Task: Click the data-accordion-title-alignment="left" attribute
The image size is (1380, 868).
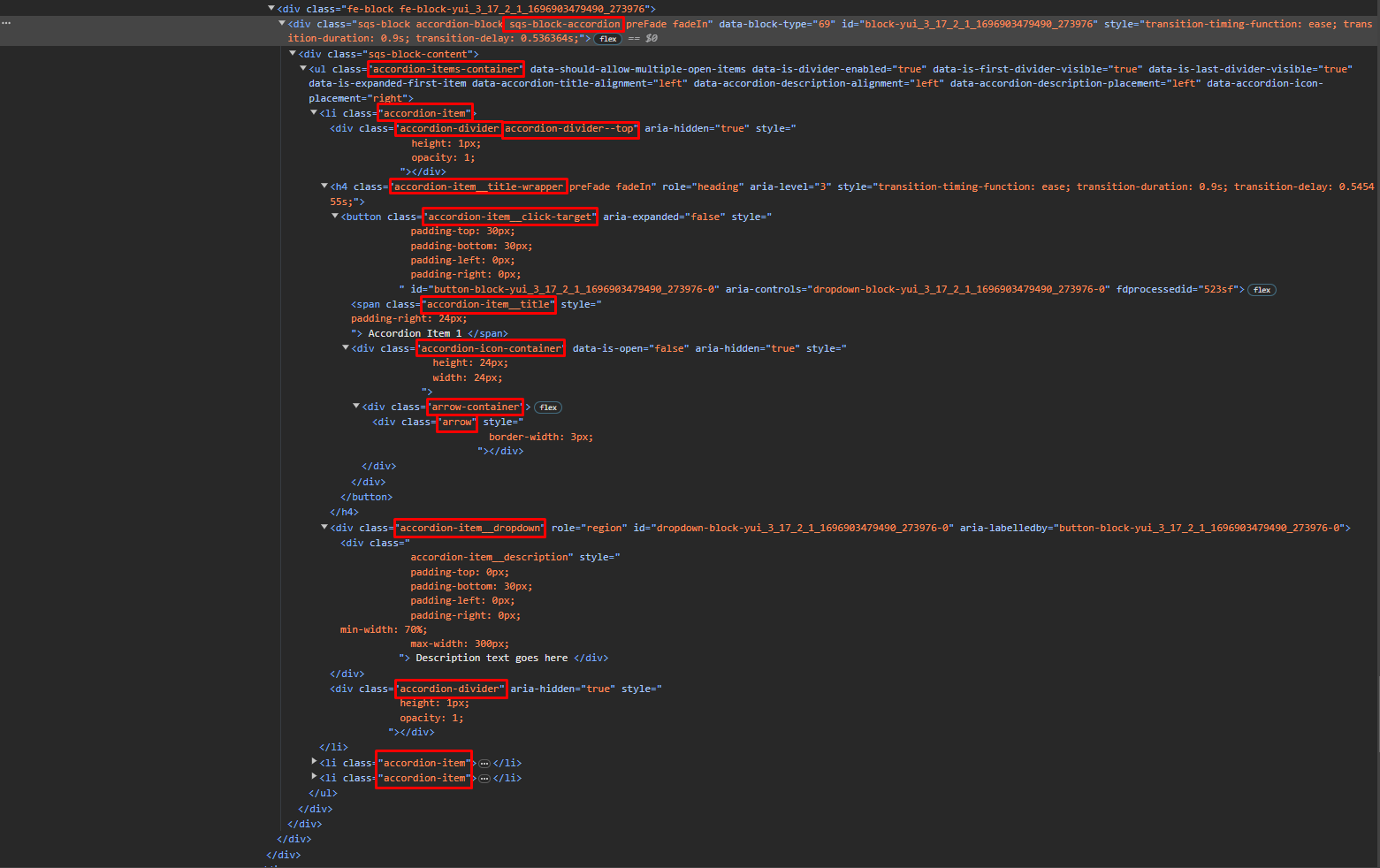Action: coord(580,83)
